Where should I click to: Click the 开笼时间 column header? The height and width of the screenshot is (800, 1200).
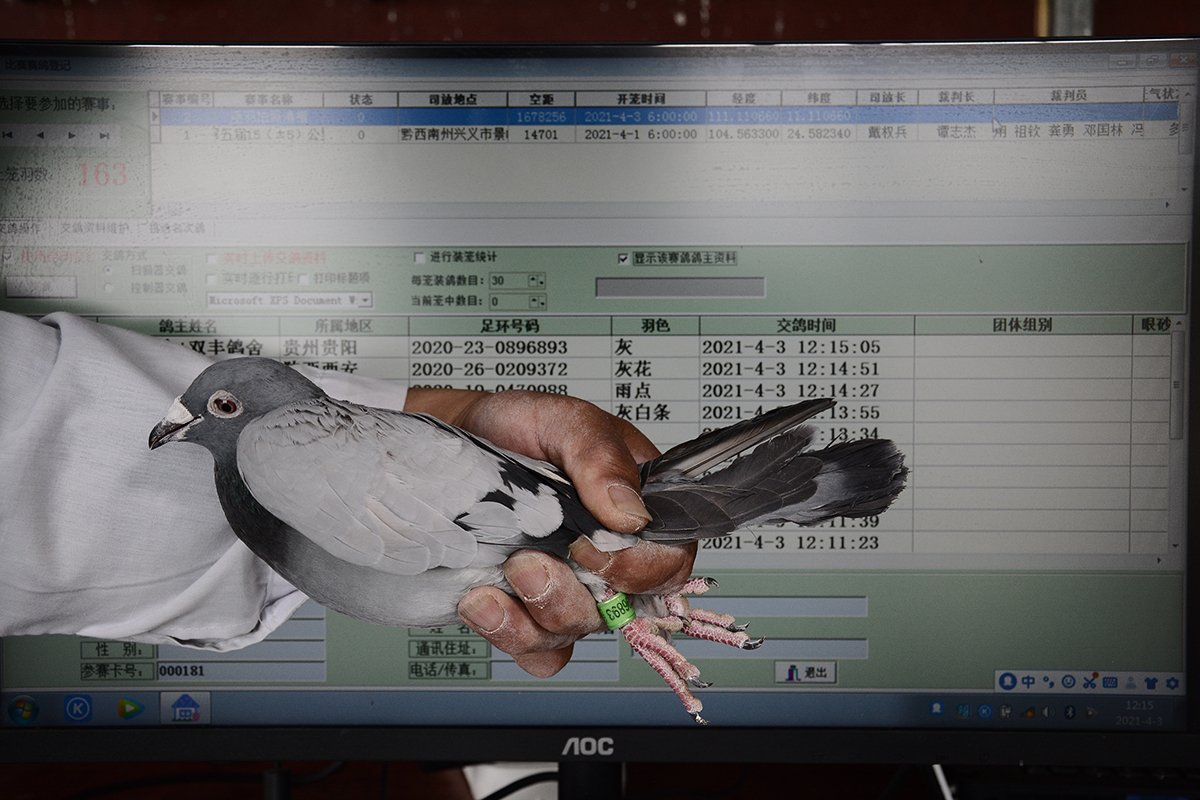pos(641,99)
